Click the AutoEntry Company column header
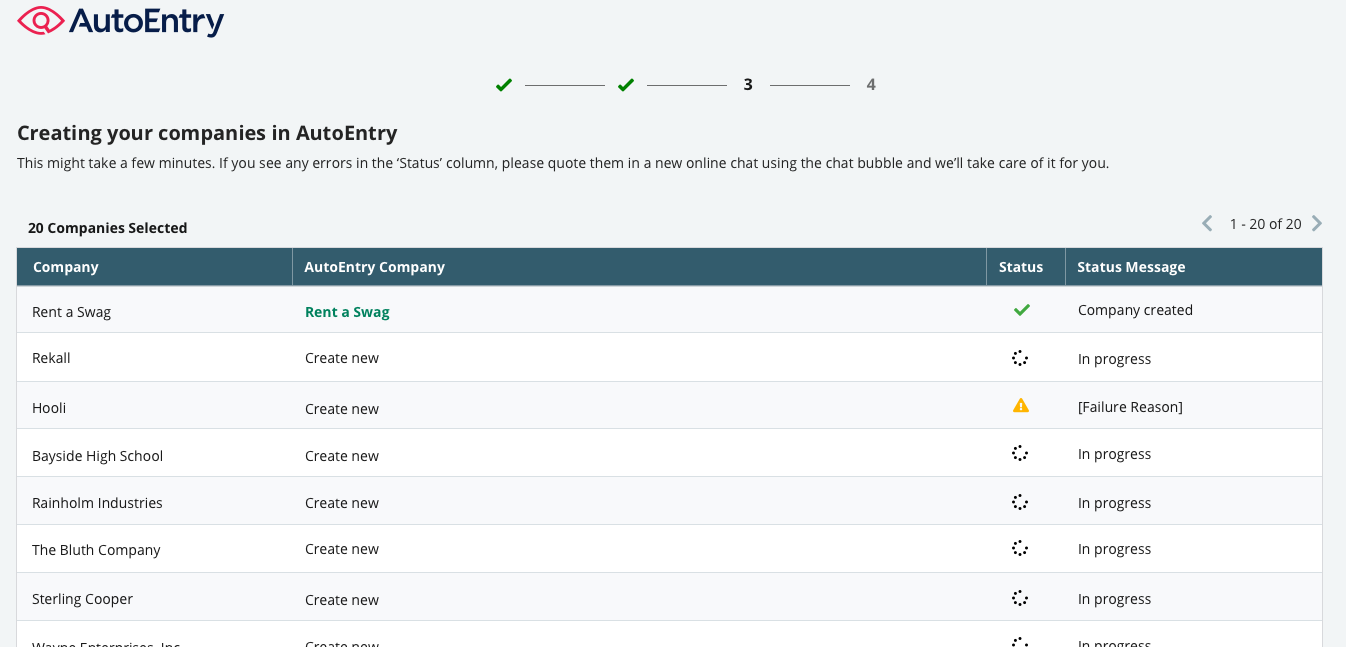1346x647 pixels. coord(375,267)
